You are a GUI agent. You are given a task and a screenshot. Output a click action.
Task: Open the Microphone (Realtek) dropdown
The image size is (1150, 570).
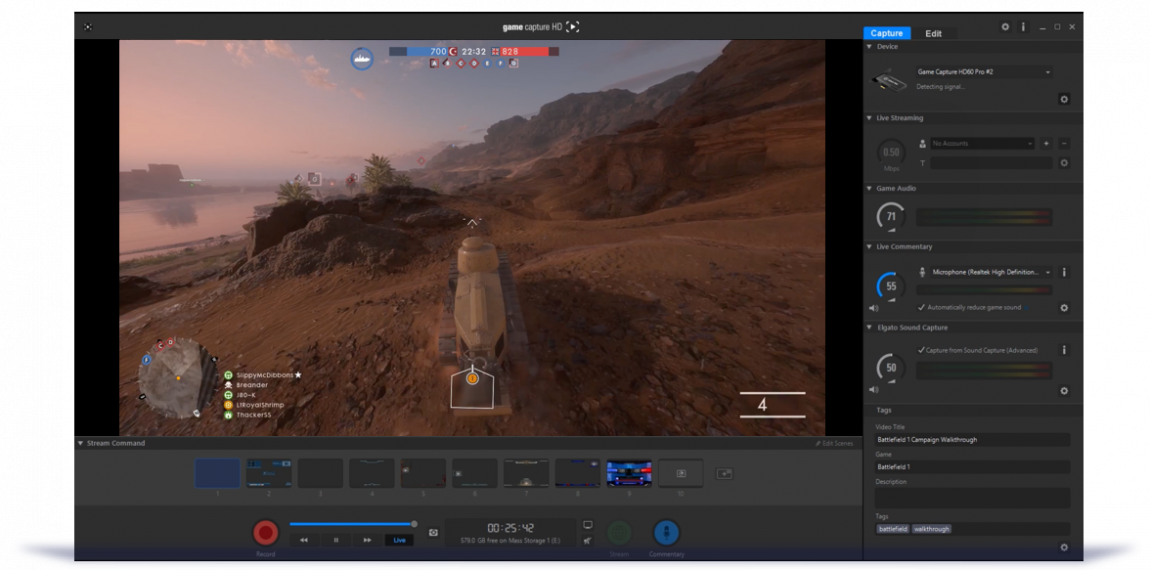991,272
